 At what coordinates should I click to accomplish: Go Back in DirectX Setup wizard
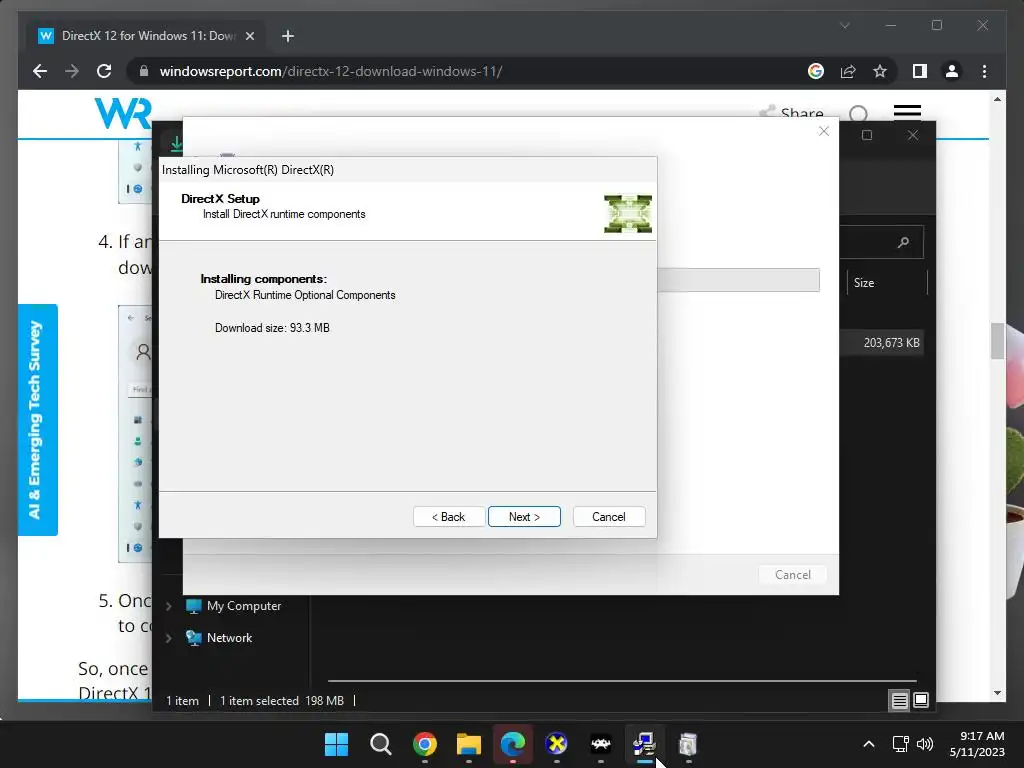click(x=449, y=517)
